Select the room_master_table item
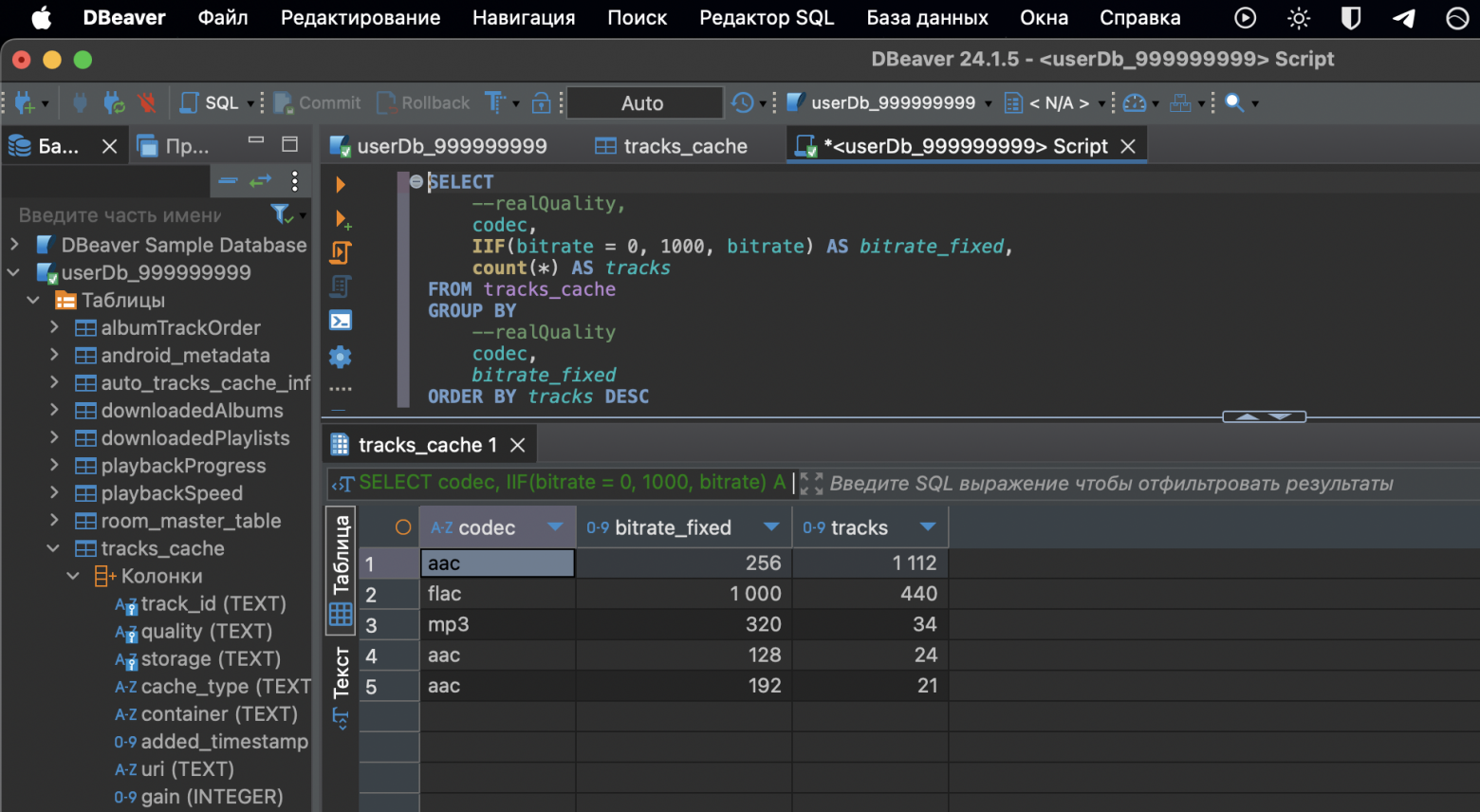1480x812 pixels. point(190,521)
